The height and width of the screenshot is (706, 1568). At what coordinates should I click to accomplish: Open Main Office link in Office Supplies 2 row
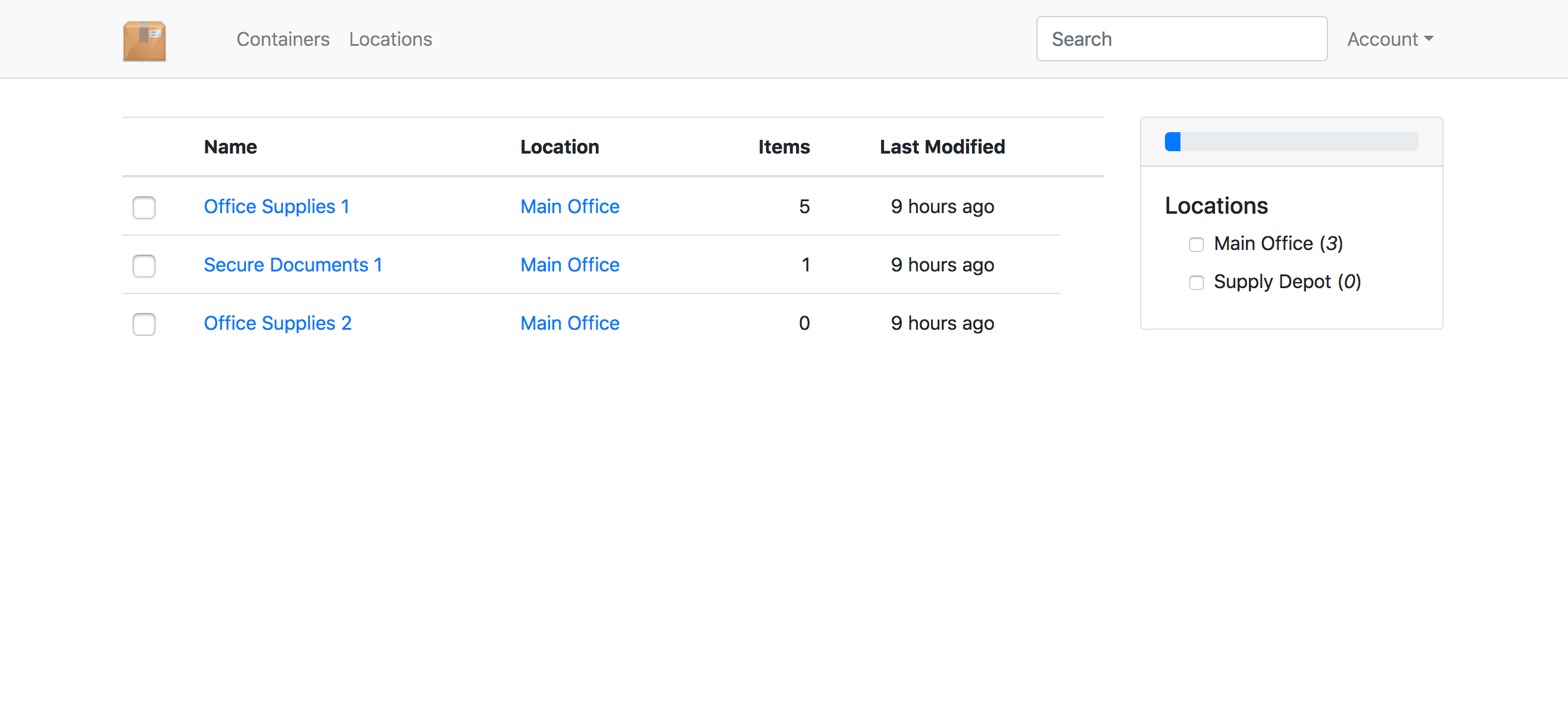[x=570, y=323]
